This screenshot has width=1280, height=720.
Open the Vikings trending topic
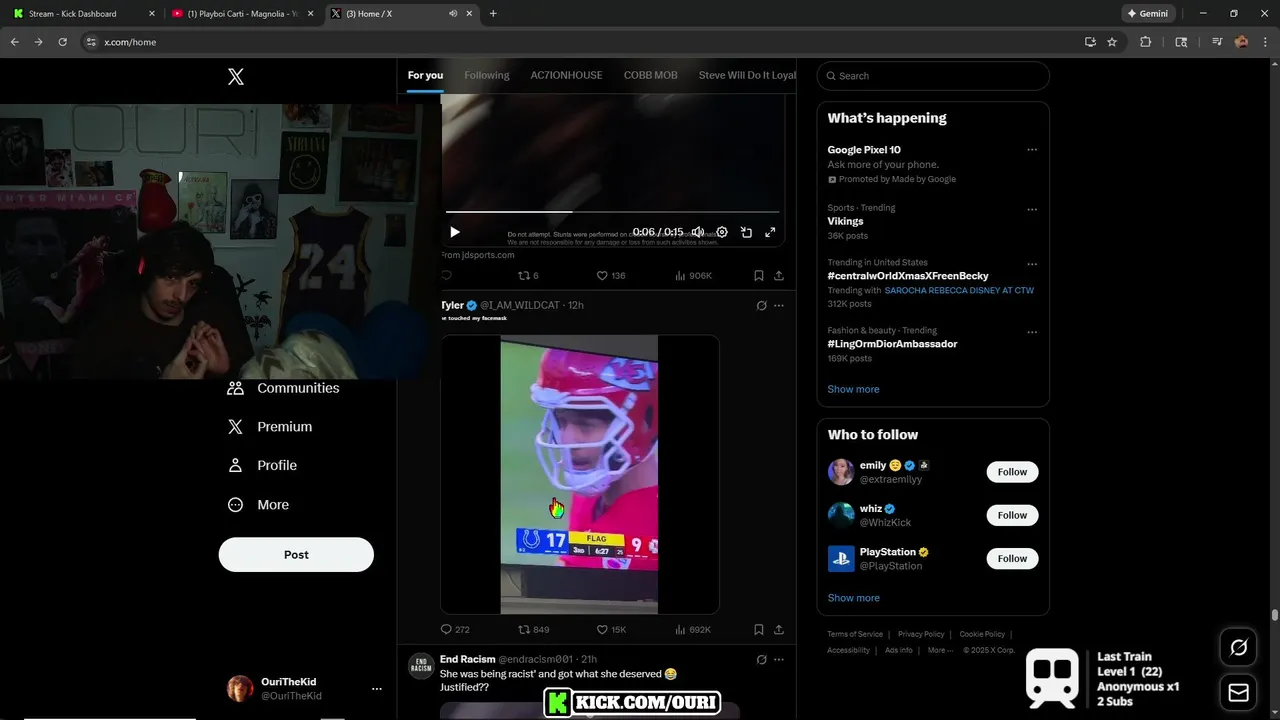click(845, 221)
